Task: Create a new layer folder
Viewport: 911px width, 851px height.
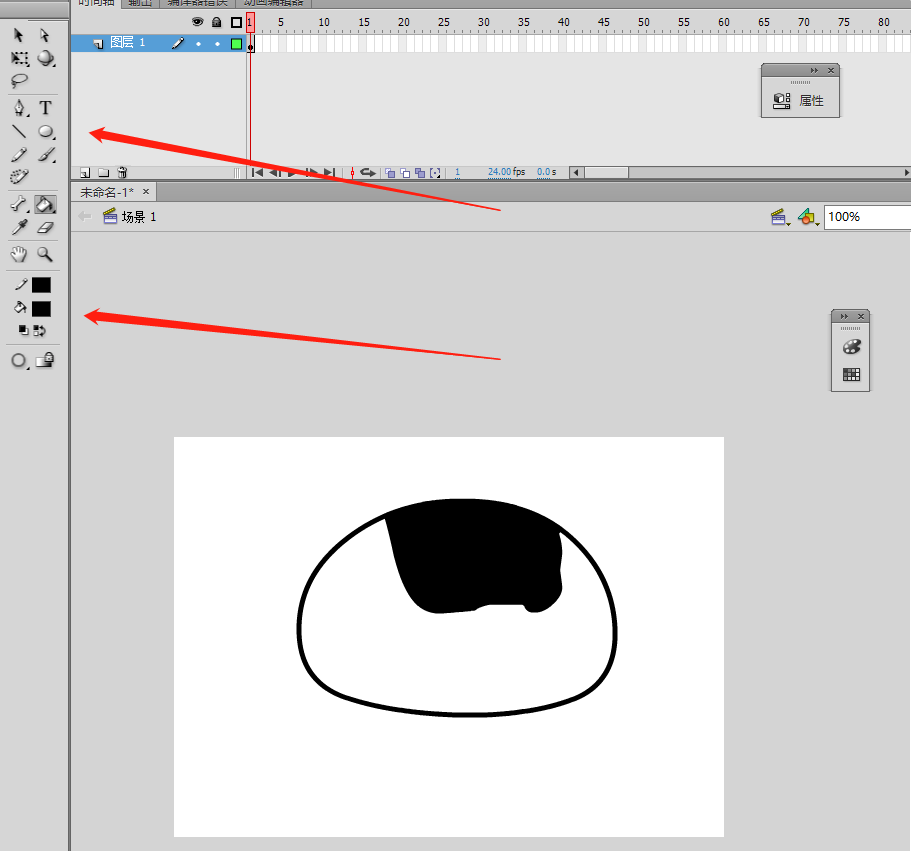Action: (x=103, y=173)
